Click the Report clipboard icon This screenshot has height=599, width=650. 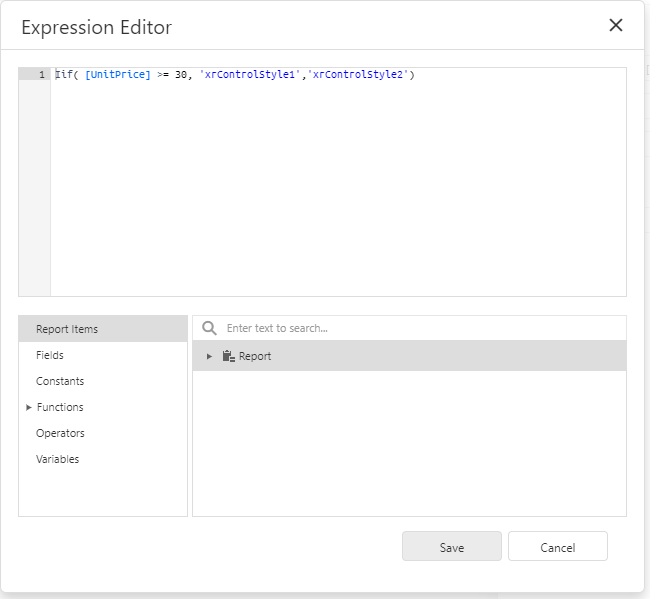(228, 356)
